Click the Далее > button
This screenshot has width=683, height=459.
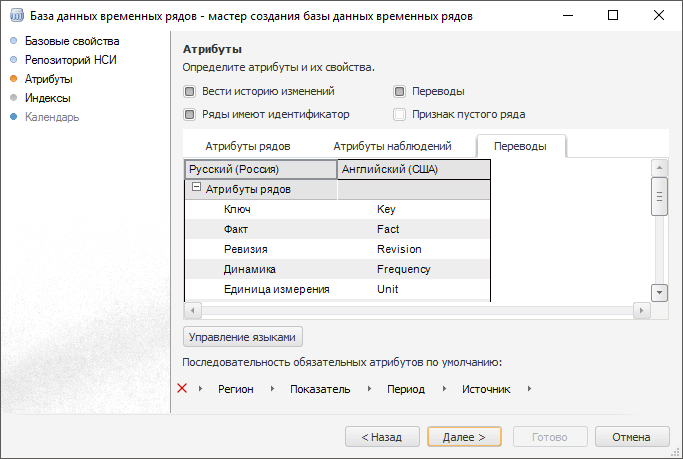click(464, 437)
